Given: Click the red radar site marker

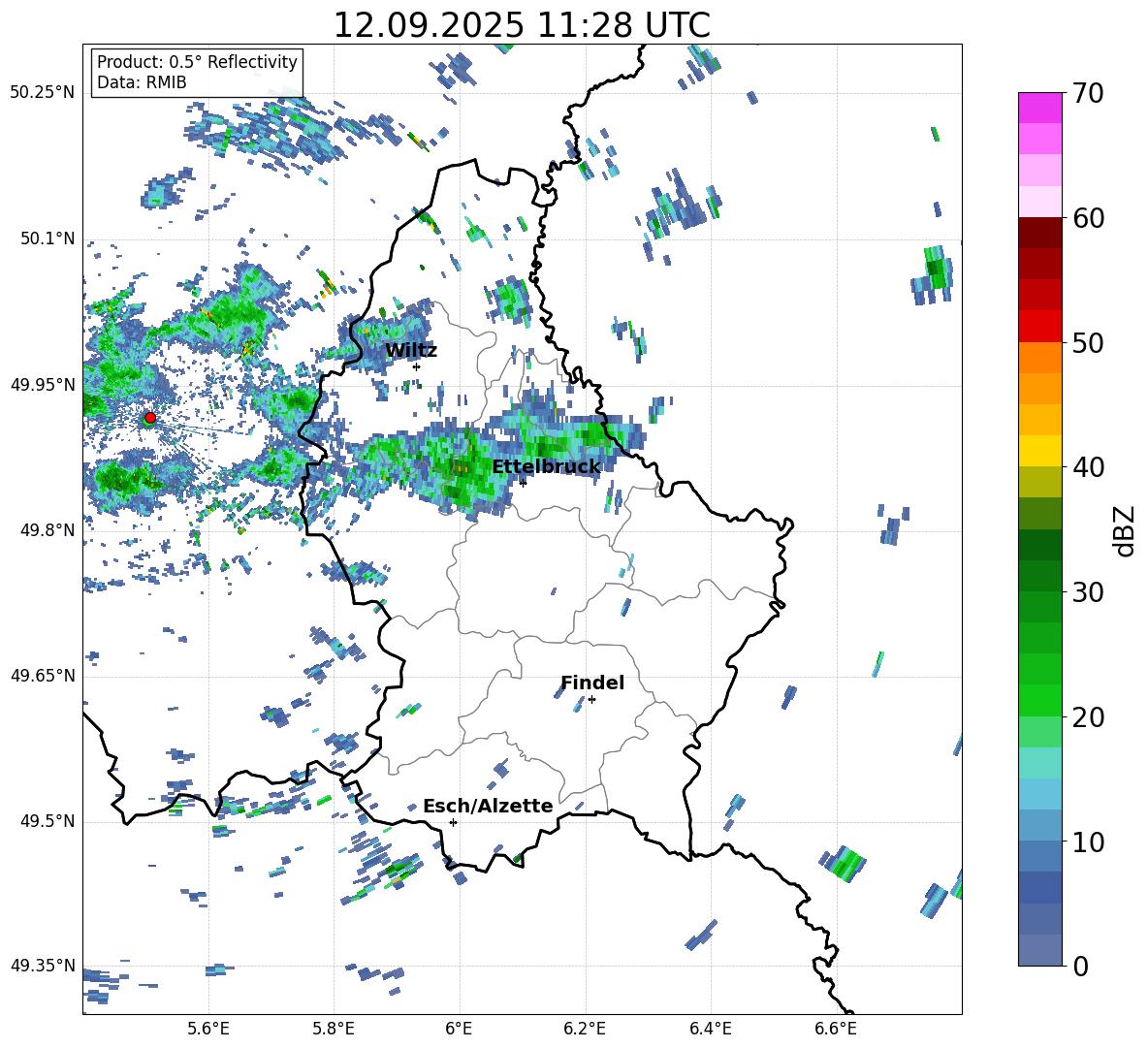Looking at the screenshot, I should point(150,418).
